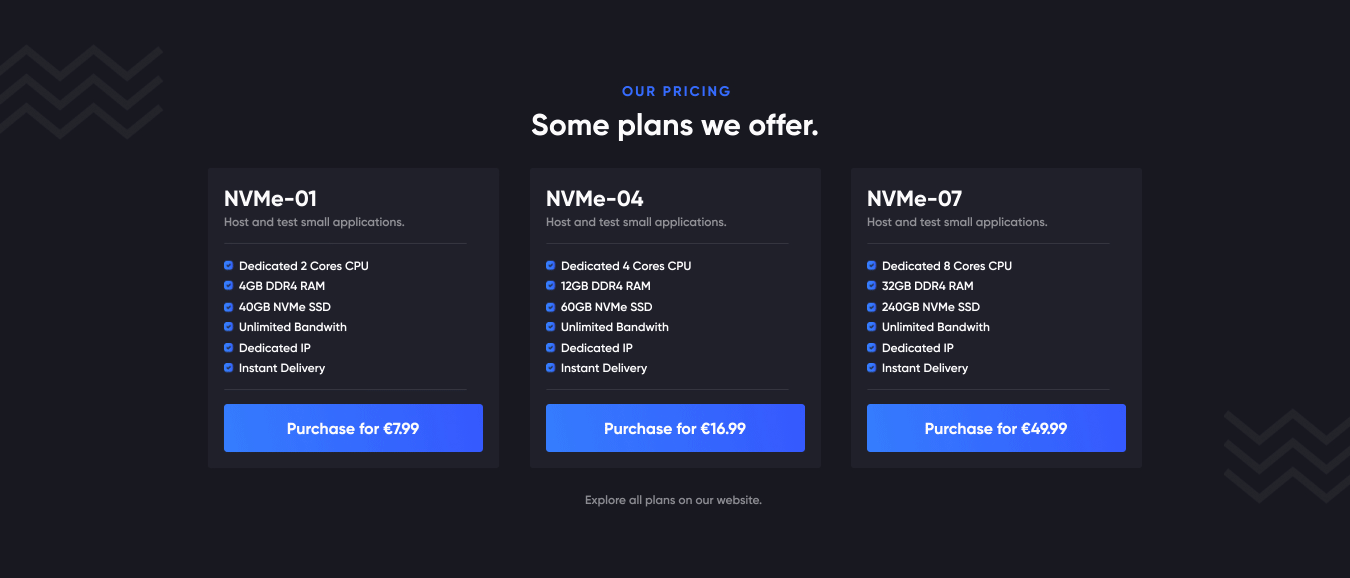The height and width of the screenshot is (578, 1350).
Task: Click checkmark icon beside 40GB NVMe SSD
Action: click(x=229, y=307)
